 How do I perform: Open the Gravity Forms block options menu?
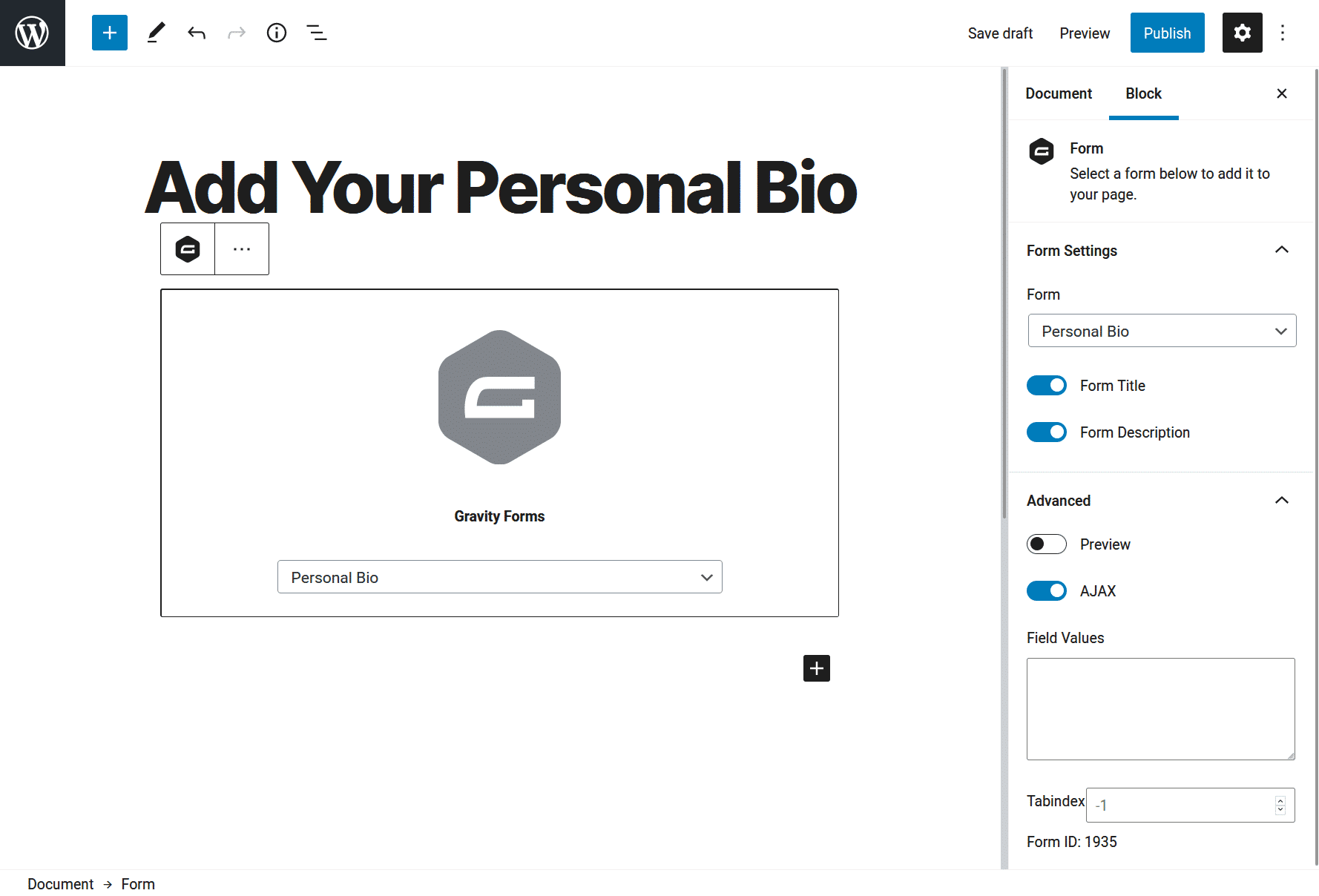point(242,249)
